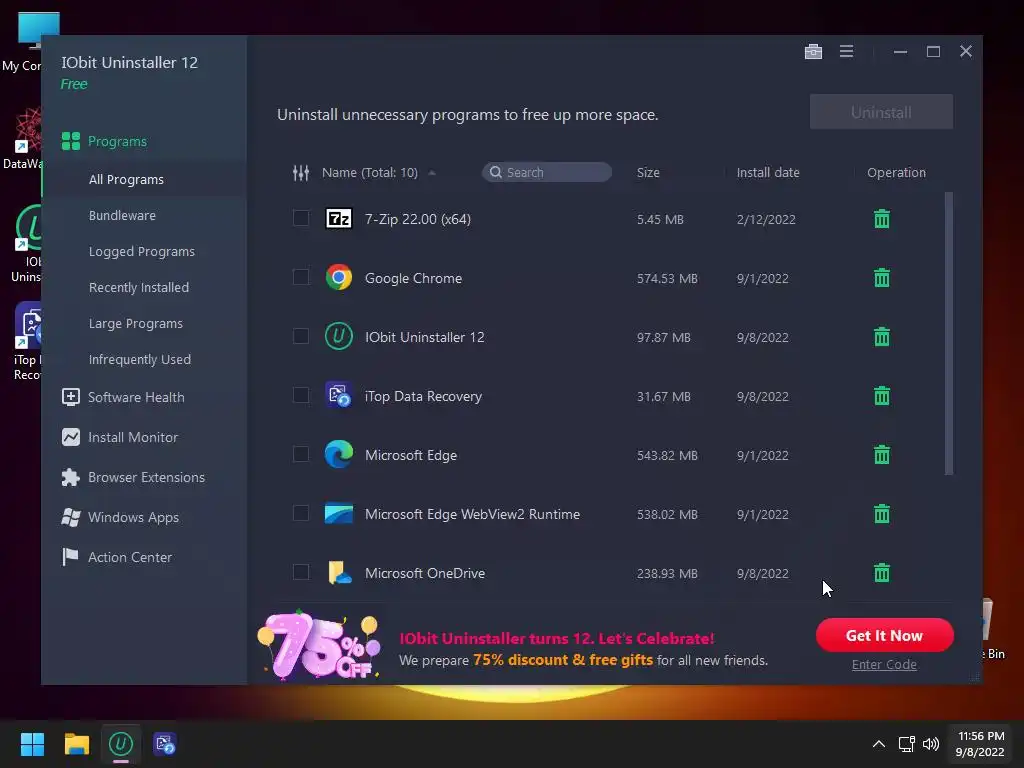This screenshot has height=768, width=1024.
Task: Click the 2/12/2022 install date
Action: pos(766,219)
